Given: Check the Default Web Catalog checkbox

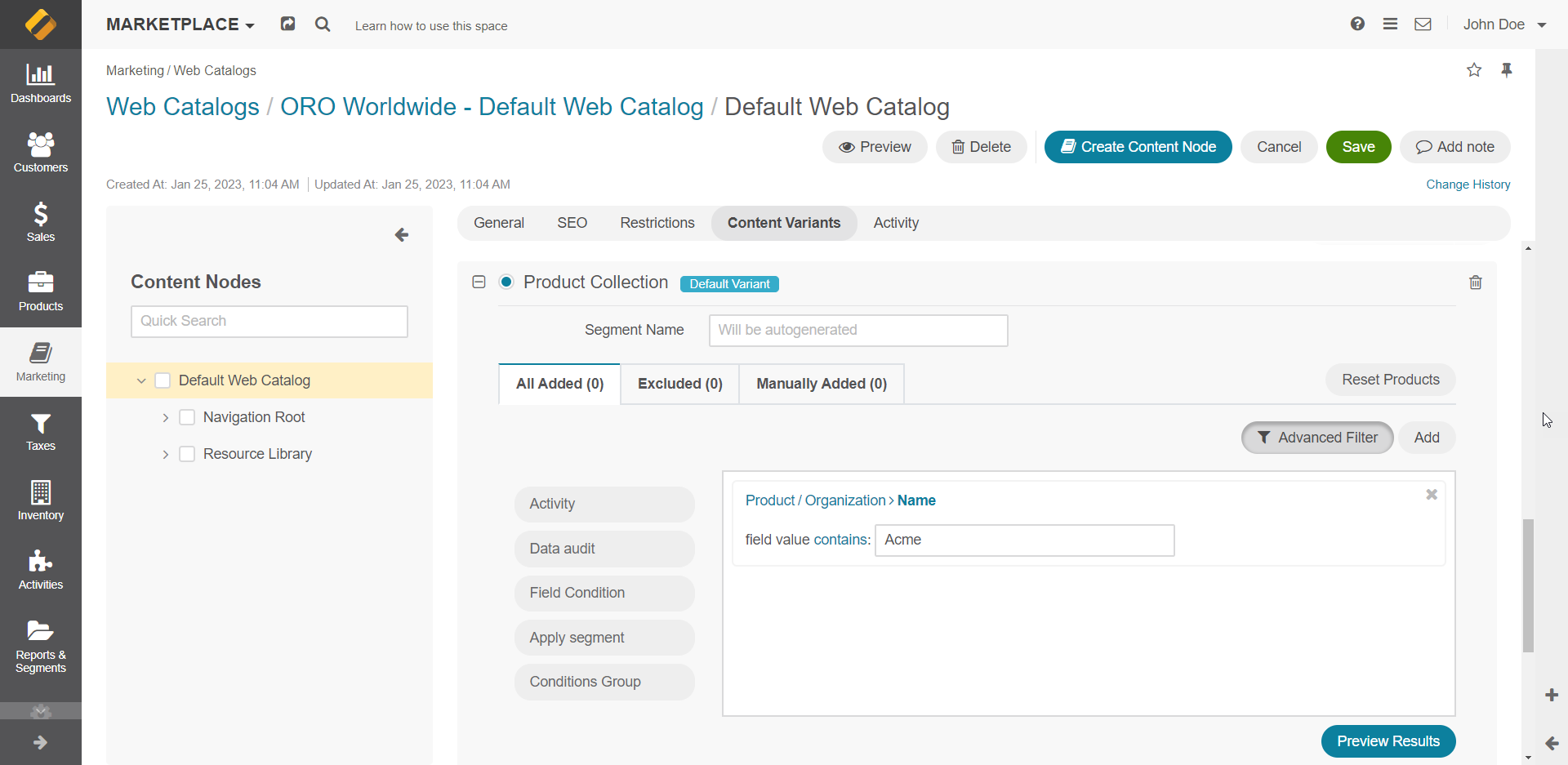Looking at the screenshot, I should [163, 380].
